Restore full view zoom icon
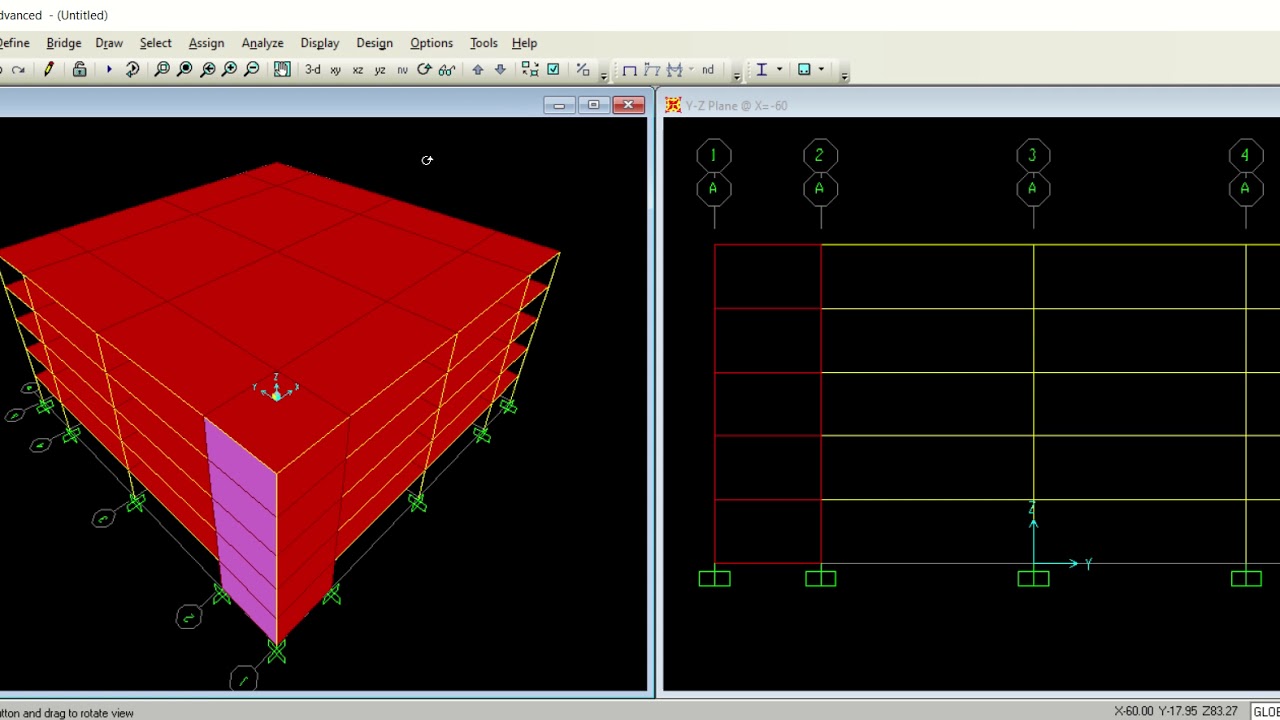Viewport: 1280px width, 720px height. (x=185, y=69)
